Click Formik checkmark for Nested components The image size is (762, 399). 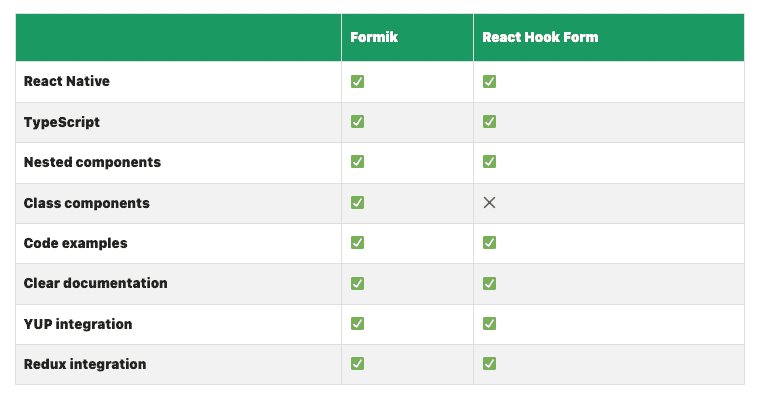(357, 161)
